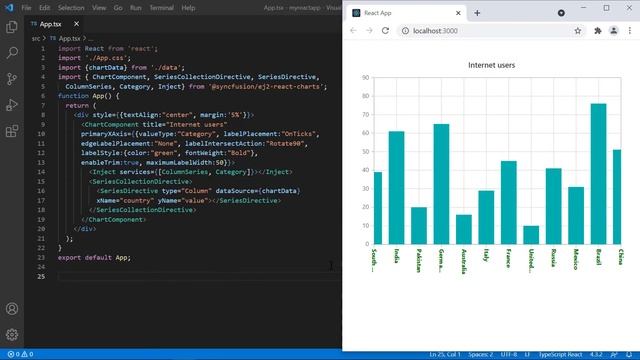Minimize the browser window
This screenshot has height=360, width=640.
pos(583,8)
